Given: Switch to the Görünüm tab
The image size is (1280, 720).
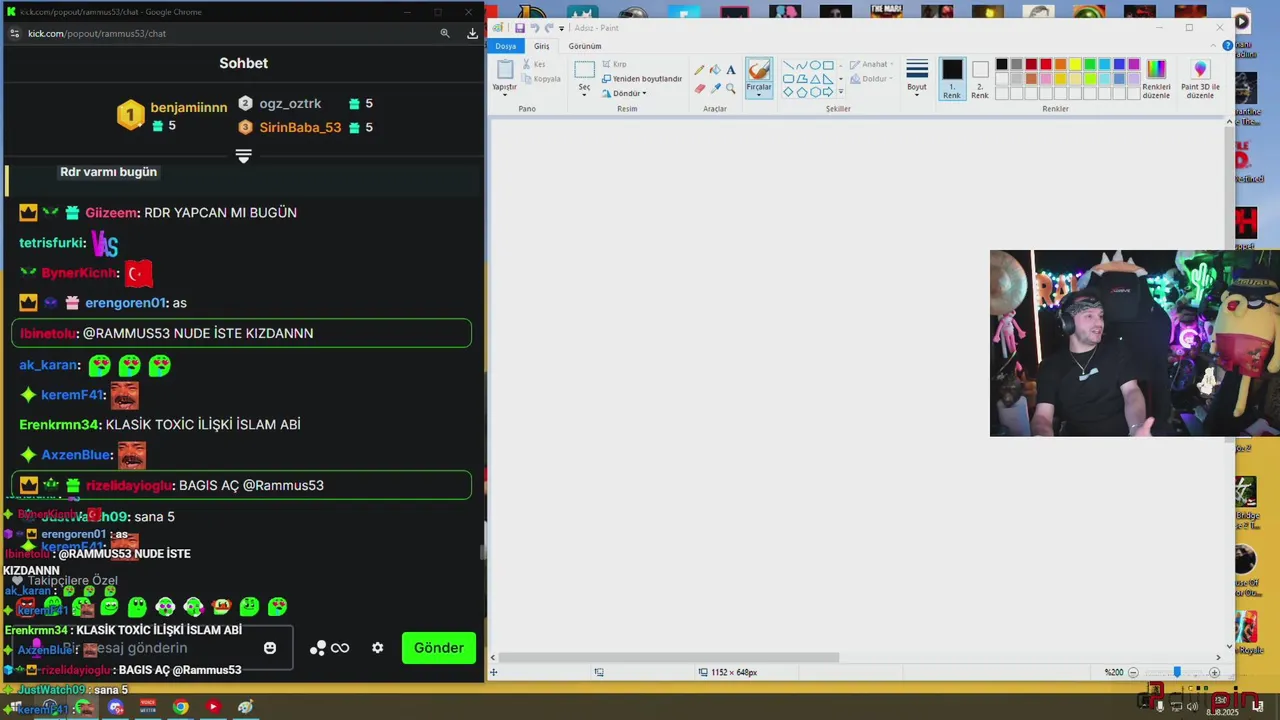Looking at the screenshot, I should click(585, 46).
